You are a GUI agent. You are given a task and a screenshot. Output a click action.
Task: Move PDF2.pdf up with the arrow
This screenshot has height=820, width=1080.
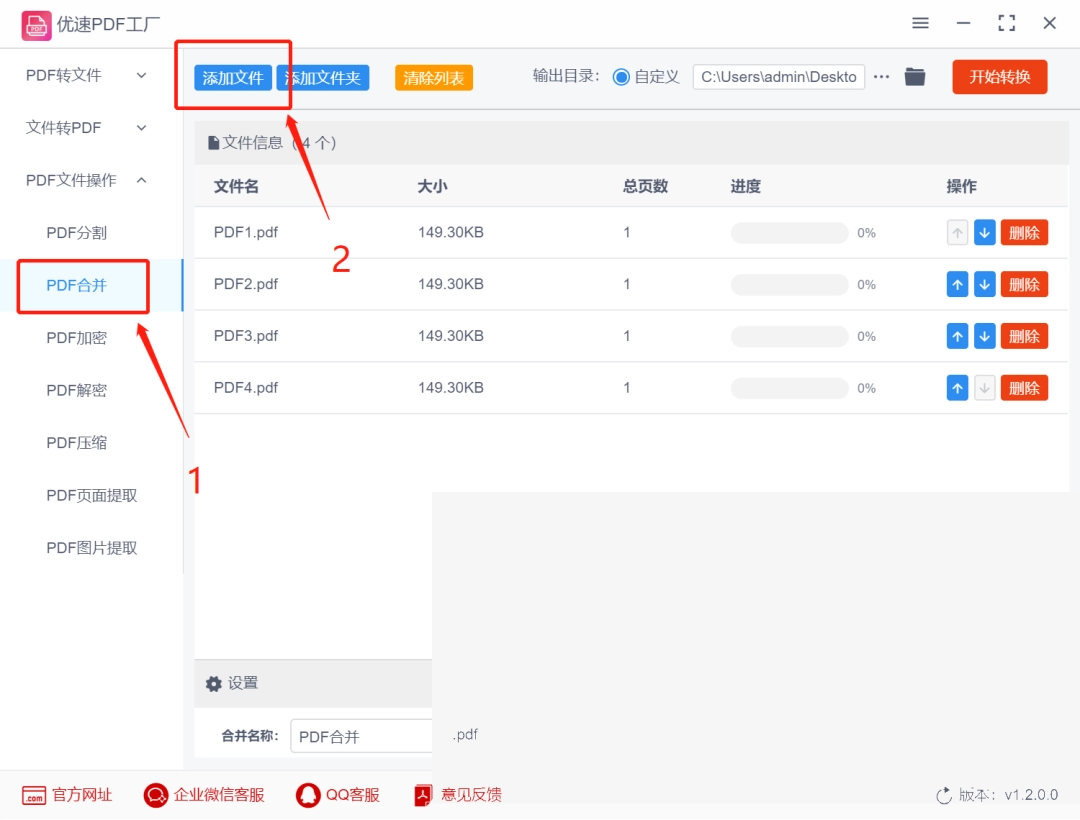(957, 284)
